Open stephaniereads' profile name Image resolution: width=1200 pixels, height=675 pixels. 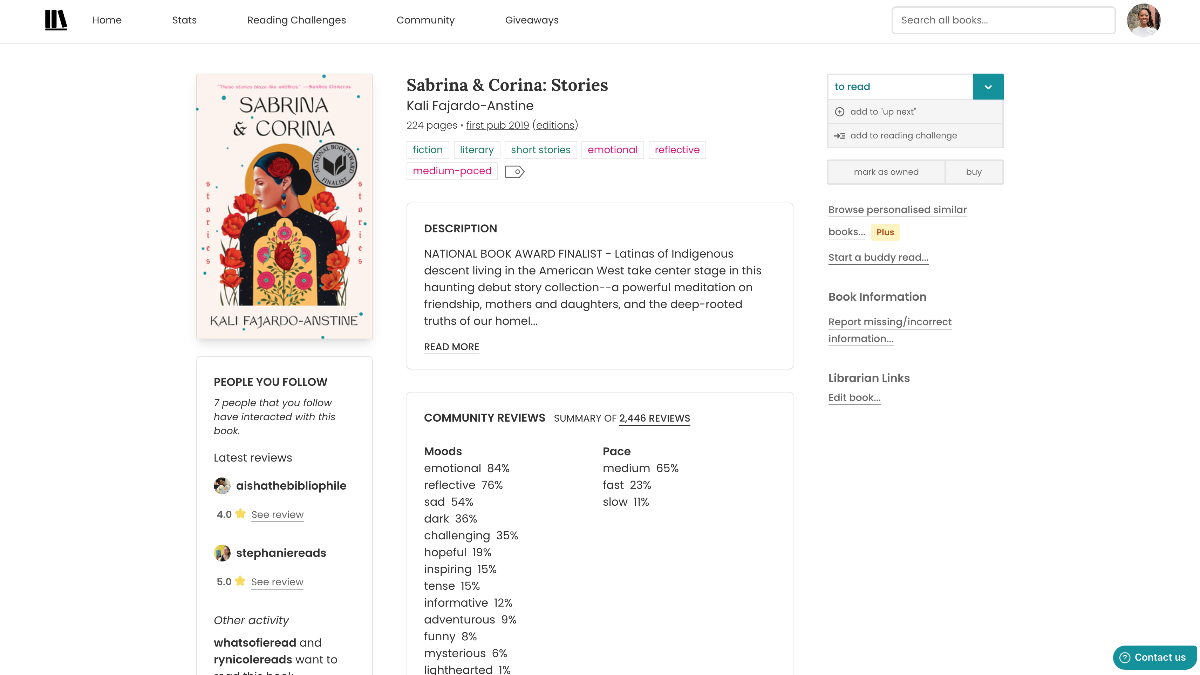pos(281,553)
